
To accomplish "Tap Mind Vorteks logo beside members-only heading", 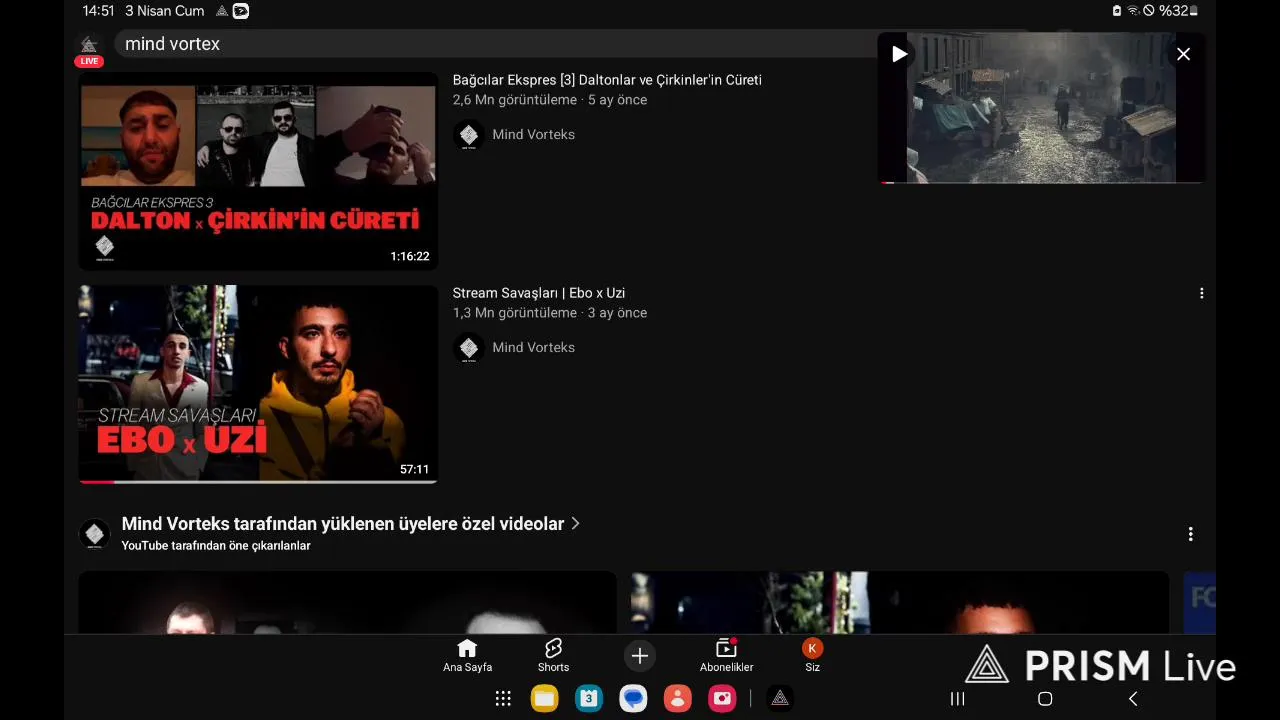I will (x=94, y=534).
